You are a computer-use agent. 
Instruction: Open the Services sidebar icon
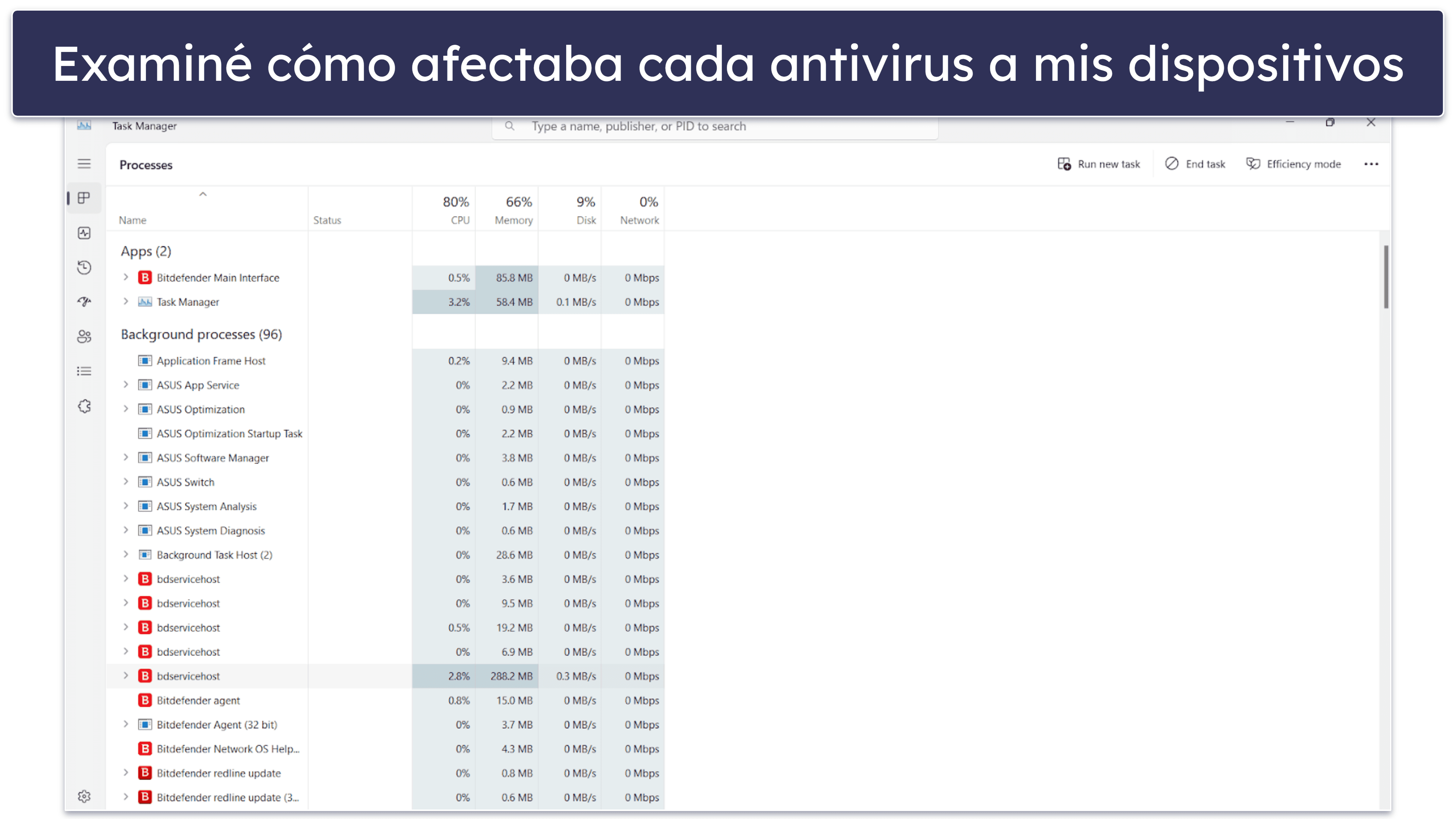tap(84, 406)
